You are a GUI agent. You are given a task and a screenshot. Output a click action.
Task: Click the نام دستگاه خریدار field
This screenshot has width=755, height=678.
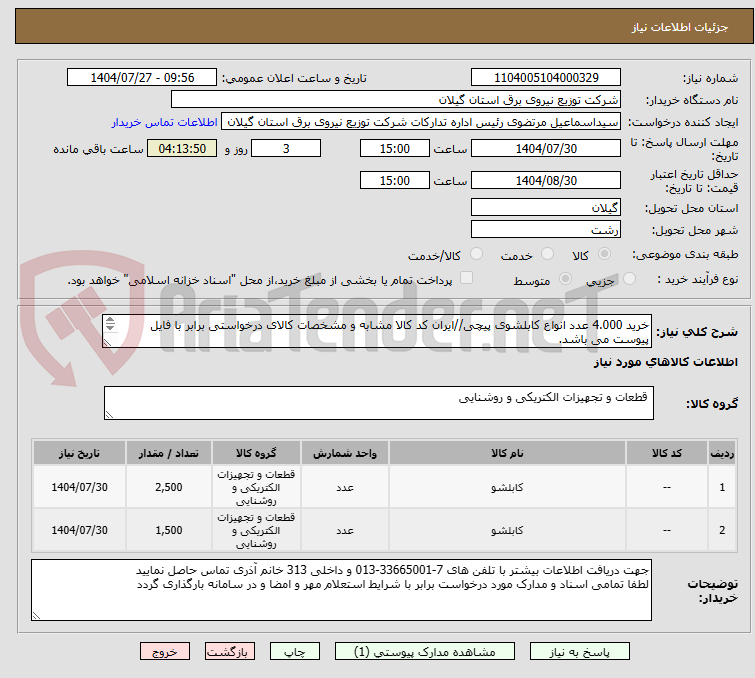396,100
